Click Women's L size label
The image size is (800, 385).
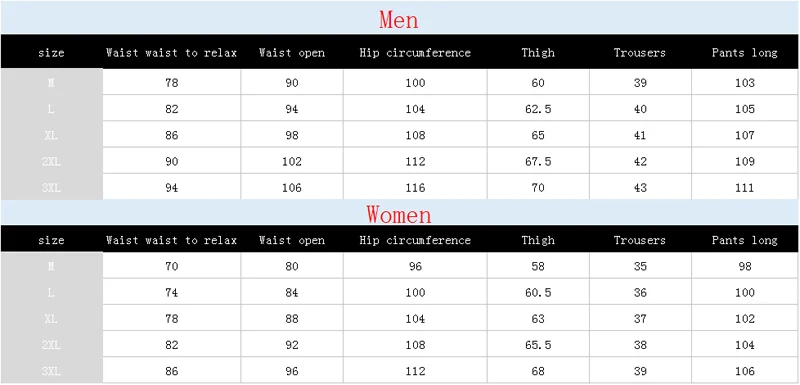click(x=51, y=293)
